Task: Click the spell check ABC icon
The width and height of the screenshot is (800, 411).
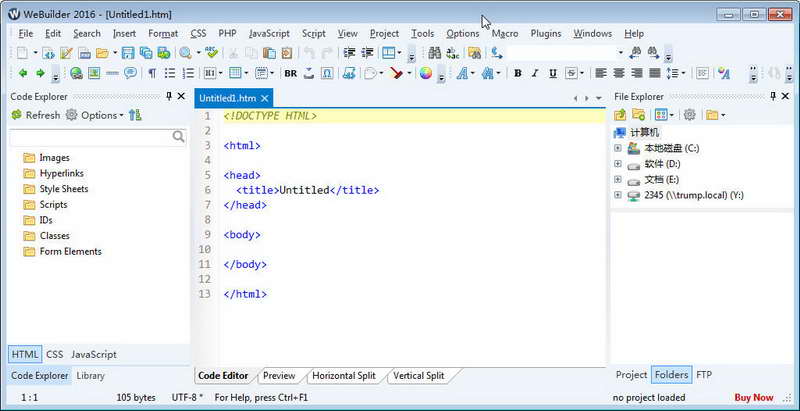Action: (211, 53)
